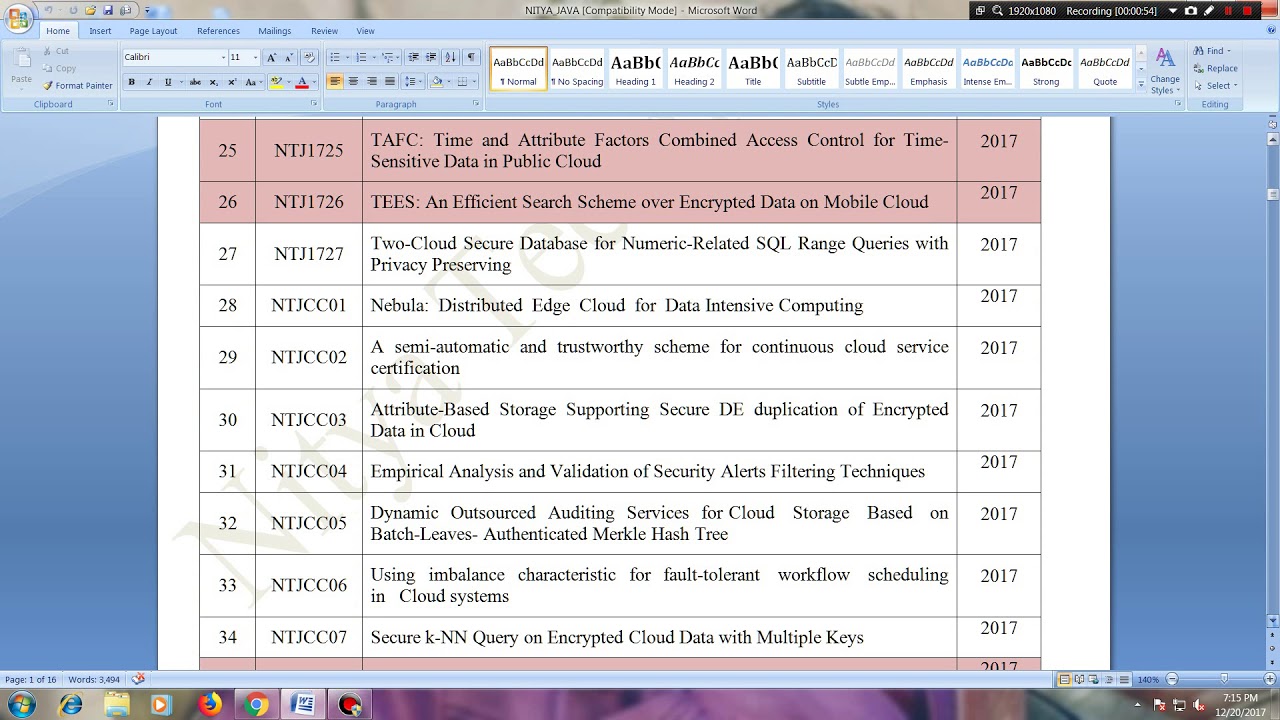This screenshot has height=720, width=1280.
Task: Apply the Quote style
Action: tap(1105, 69)
